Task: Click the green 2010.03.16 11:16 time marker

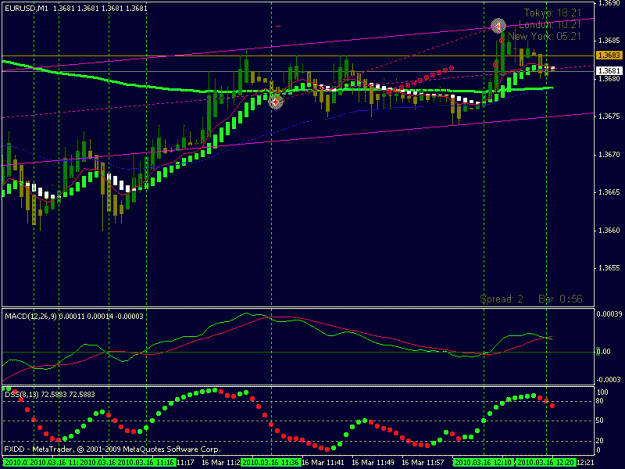Action: point(145,463)
